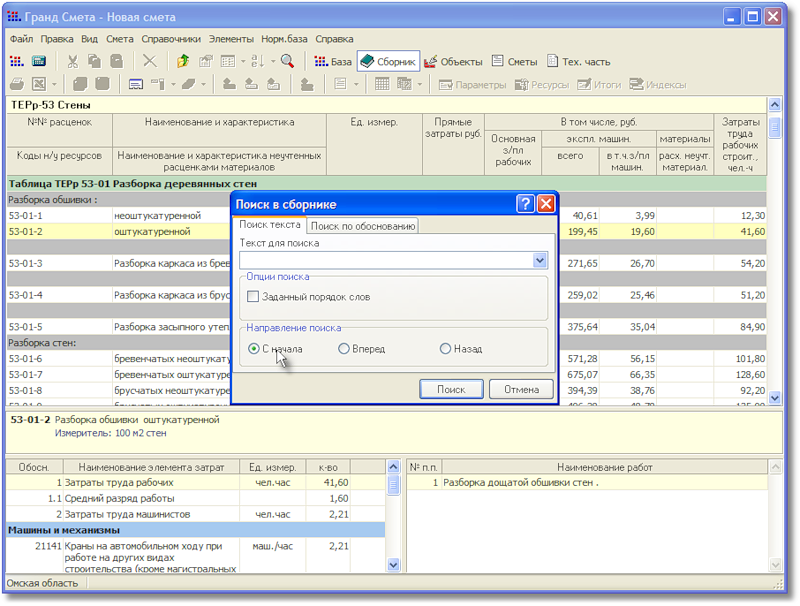Click the printer icon
Viewport: 800px width, 606px height.
pyautogui.click(x=17, y=84)
